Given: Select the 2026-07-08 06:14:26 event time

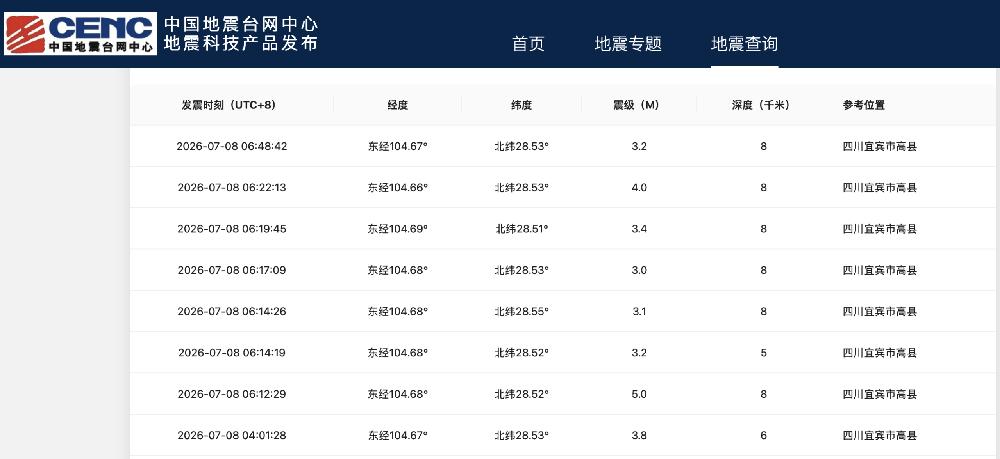Looking at the screenshot, I should [x=232, y=312].
